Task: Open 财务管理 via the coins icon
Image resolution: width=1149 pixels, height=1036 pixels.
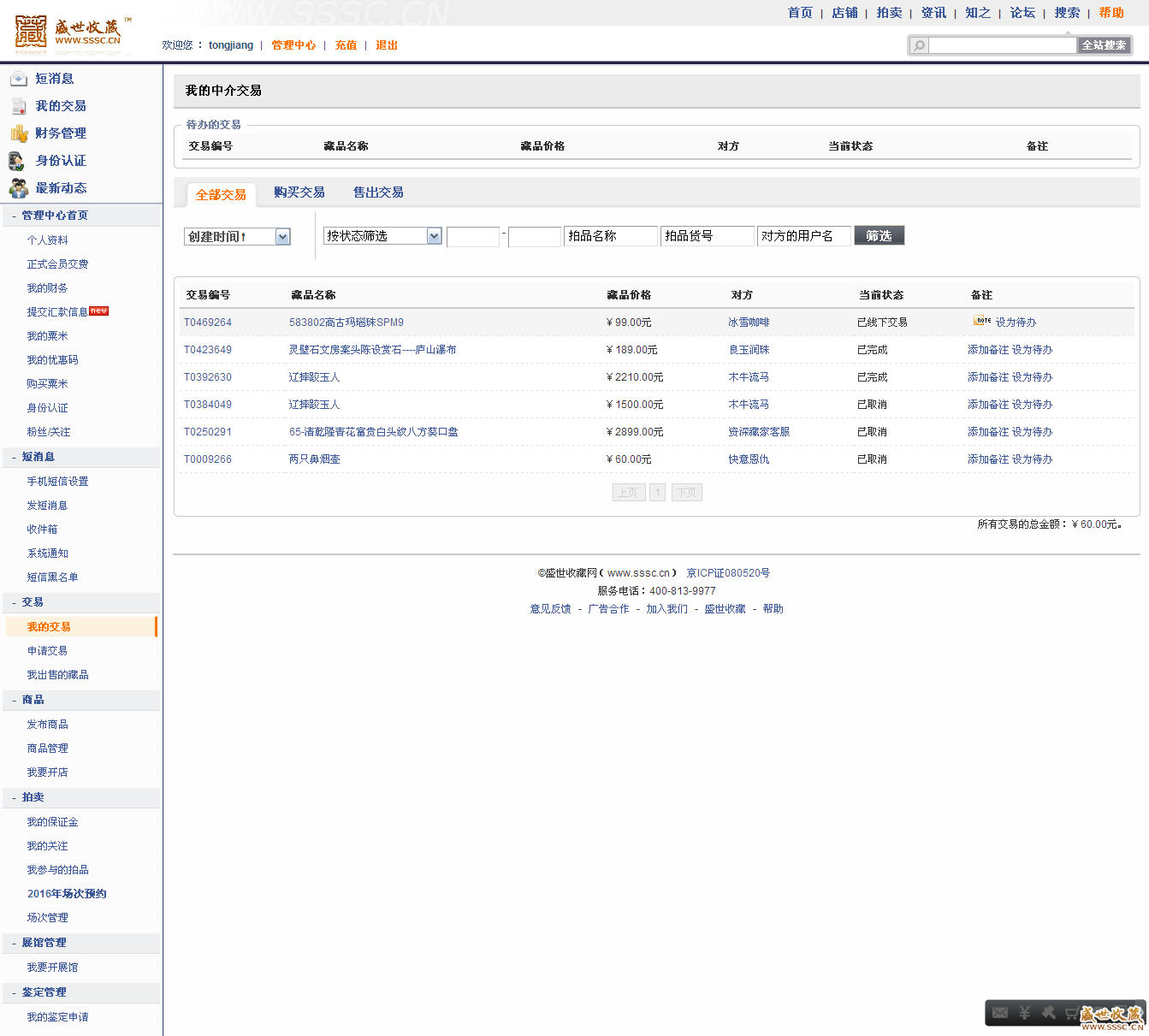Action: tap(18, 133)
